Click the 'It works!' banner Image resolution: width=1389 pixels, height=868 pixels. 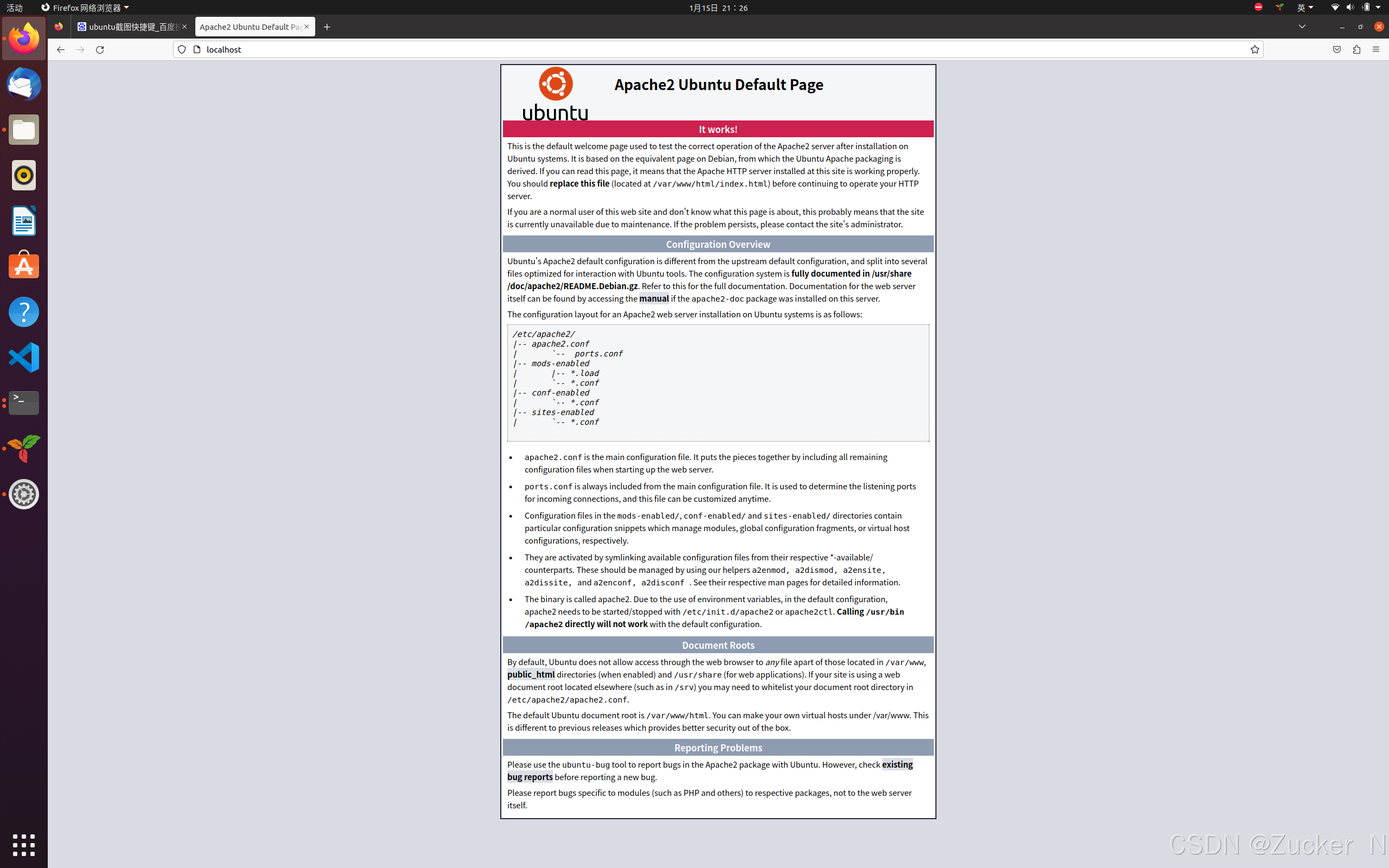tap(718, 129)
